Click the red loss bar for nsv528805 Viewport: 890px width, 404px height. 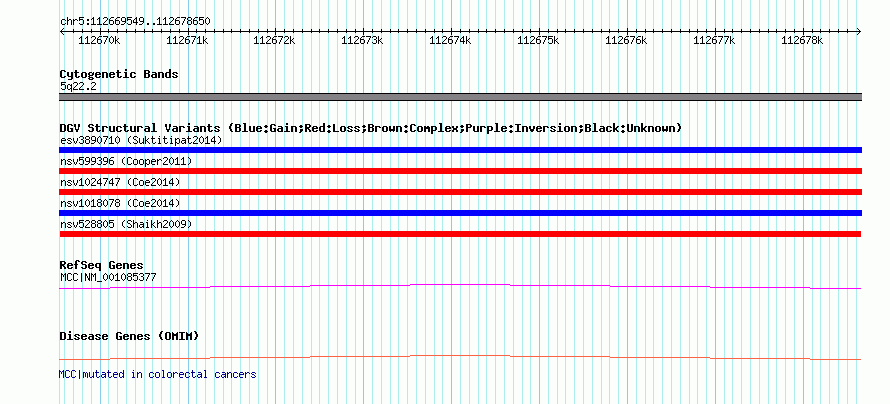pos(460,234)
